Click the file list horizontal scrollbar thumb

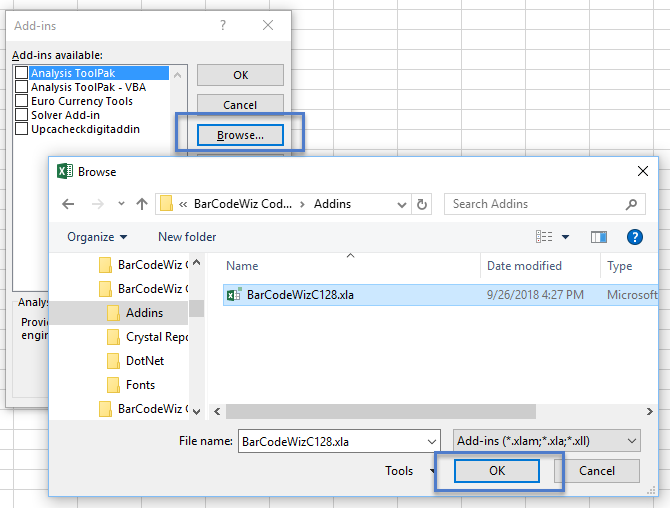381,412
